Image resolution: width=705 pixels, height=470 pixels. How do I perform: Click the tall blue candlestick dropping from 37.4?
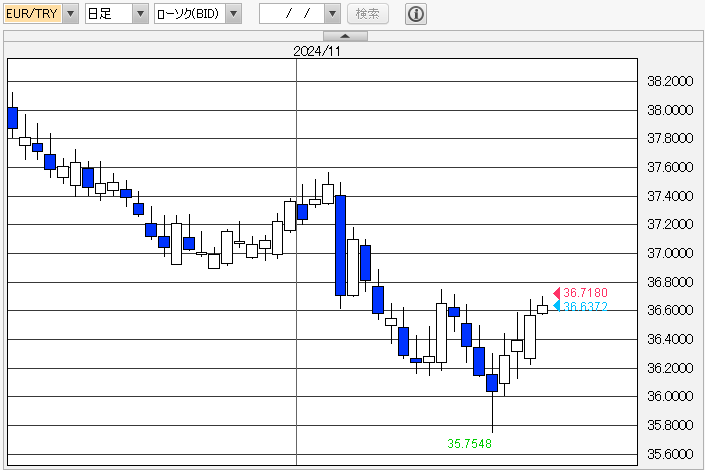pos(340,245)
